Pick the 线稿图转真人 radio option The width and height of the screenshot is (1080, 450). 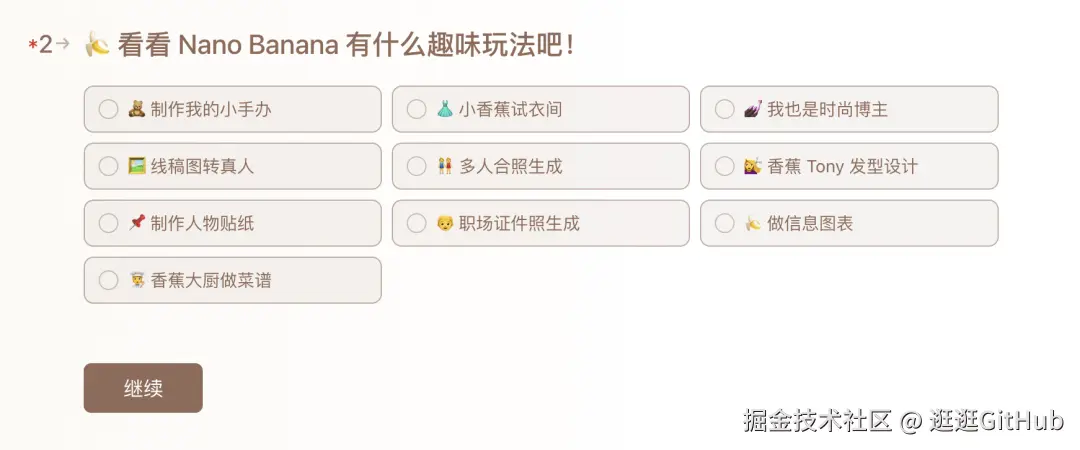pos(108,167)
